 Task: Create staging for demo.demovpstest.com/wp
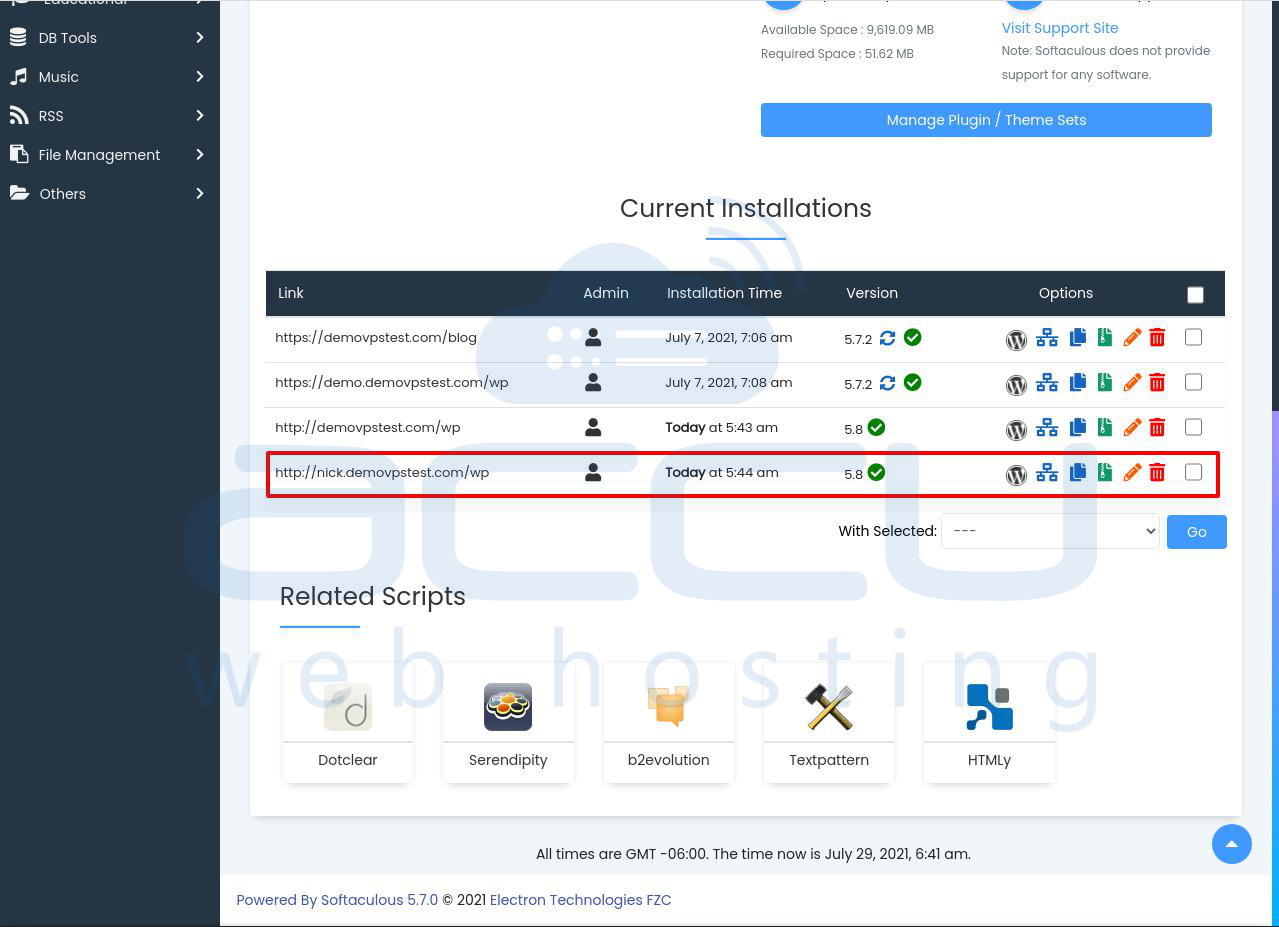pyautogui.click(x=1047, y=383)
